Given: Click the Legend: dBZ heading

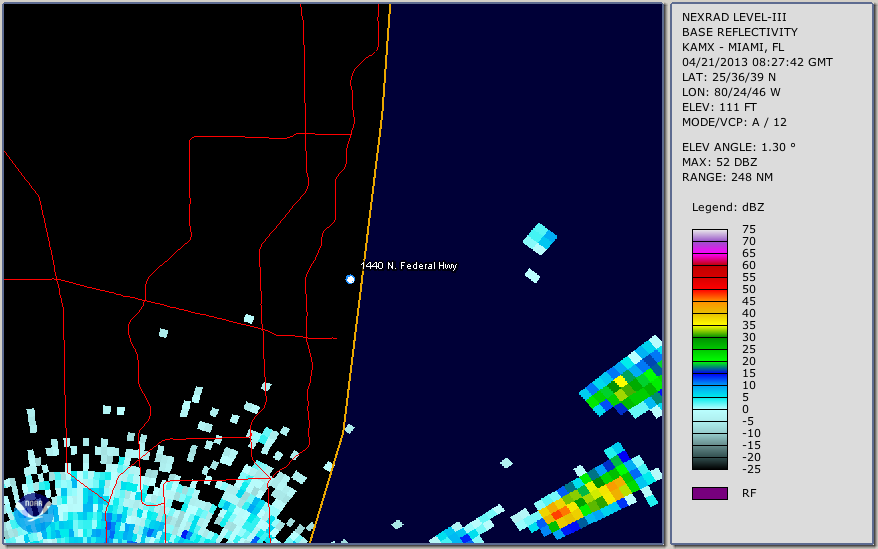Looking at the screenshot, I should [727, 207].
